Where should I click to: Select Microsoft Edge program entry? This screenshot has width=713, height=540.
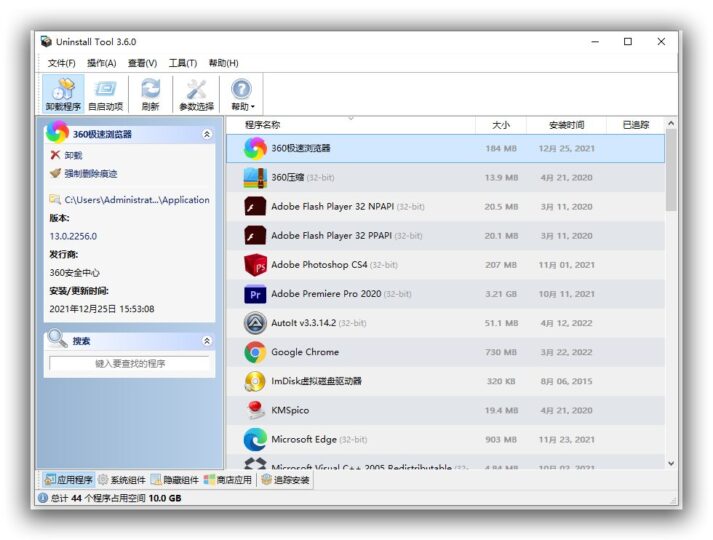click(x=305, y=439)
